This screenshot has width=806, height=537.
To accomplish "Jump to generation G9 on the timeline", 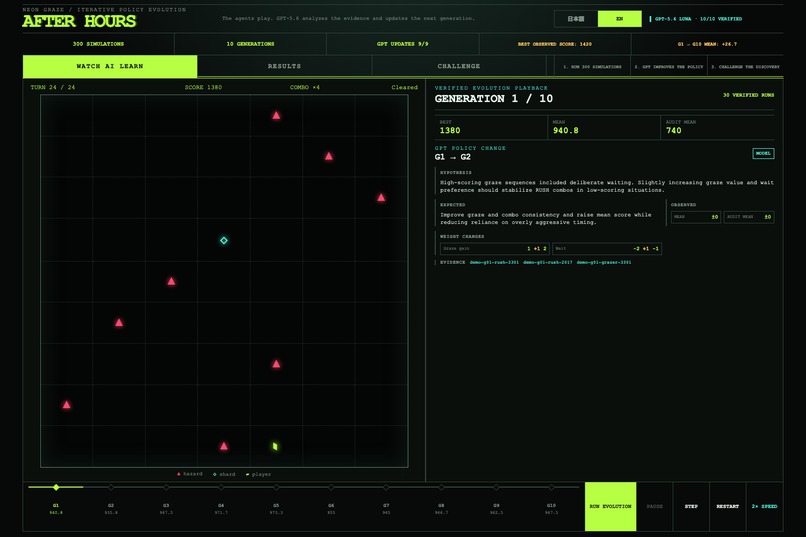I will 496,499.
